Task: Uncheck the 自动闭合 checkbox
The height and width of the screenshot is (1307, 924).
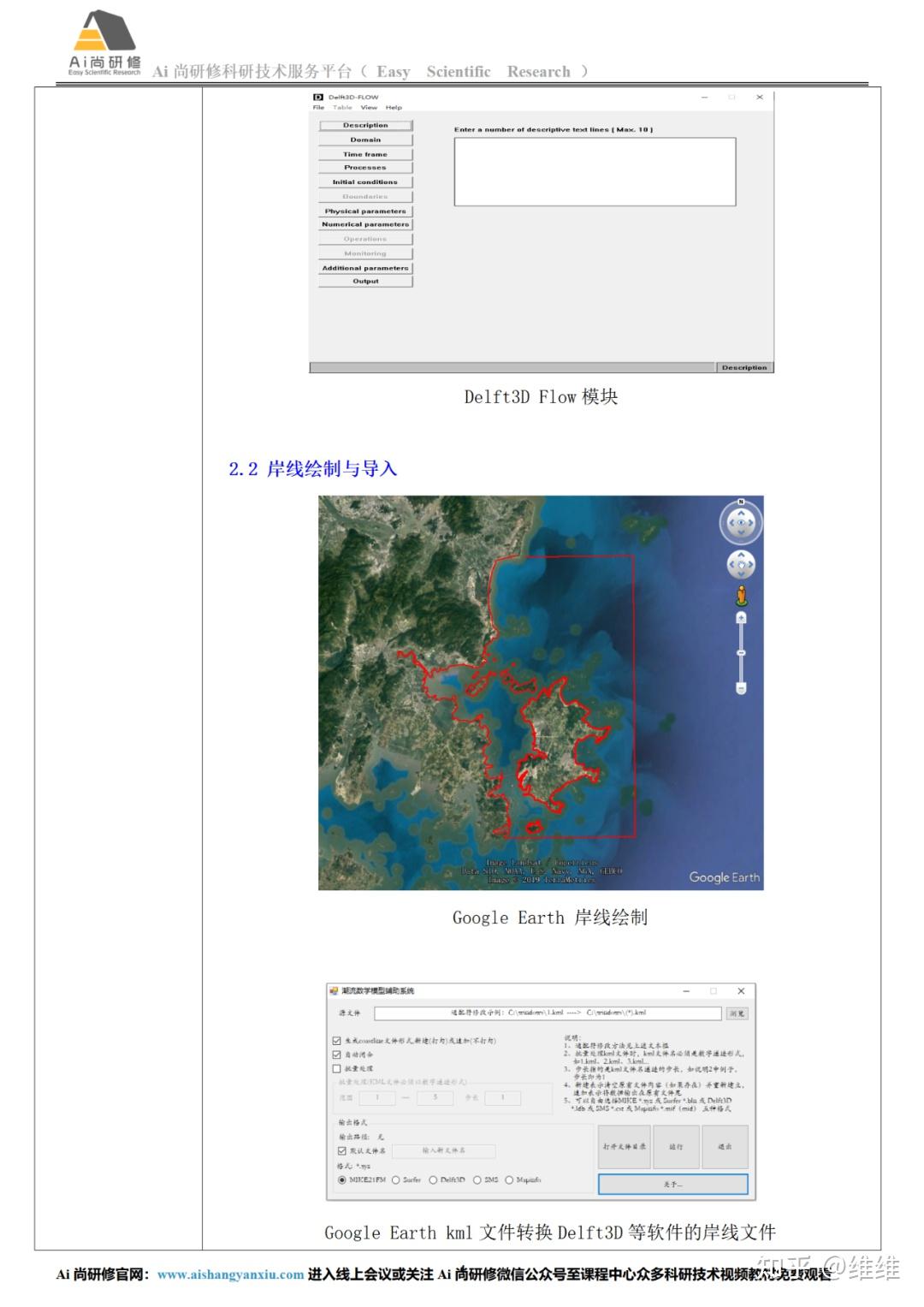Action: (x=336, y=1056)
